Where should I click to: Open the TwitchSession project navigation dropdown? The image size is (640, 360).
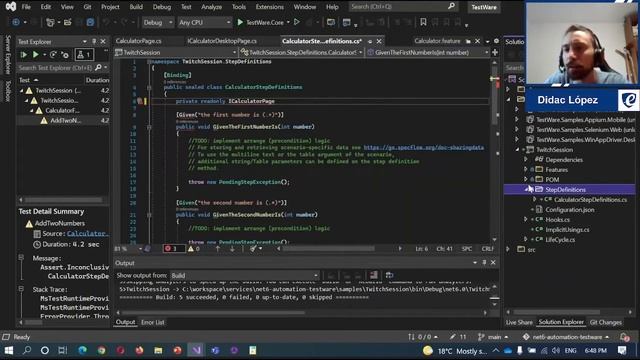pyautogui.click(x=176, y=52)
